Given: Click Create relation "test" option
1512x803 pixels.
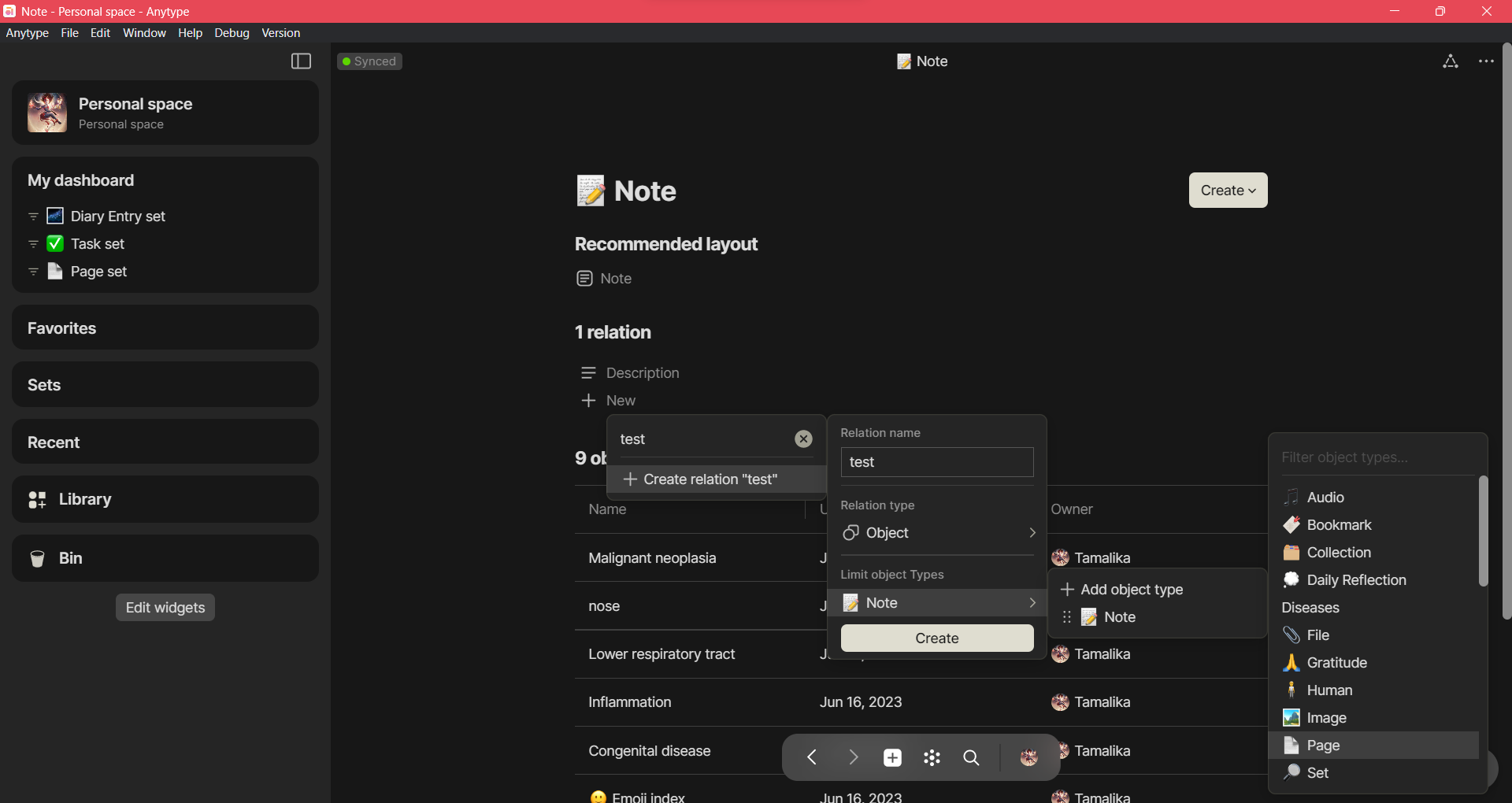Looking at the screenshot, I should 716,479.
